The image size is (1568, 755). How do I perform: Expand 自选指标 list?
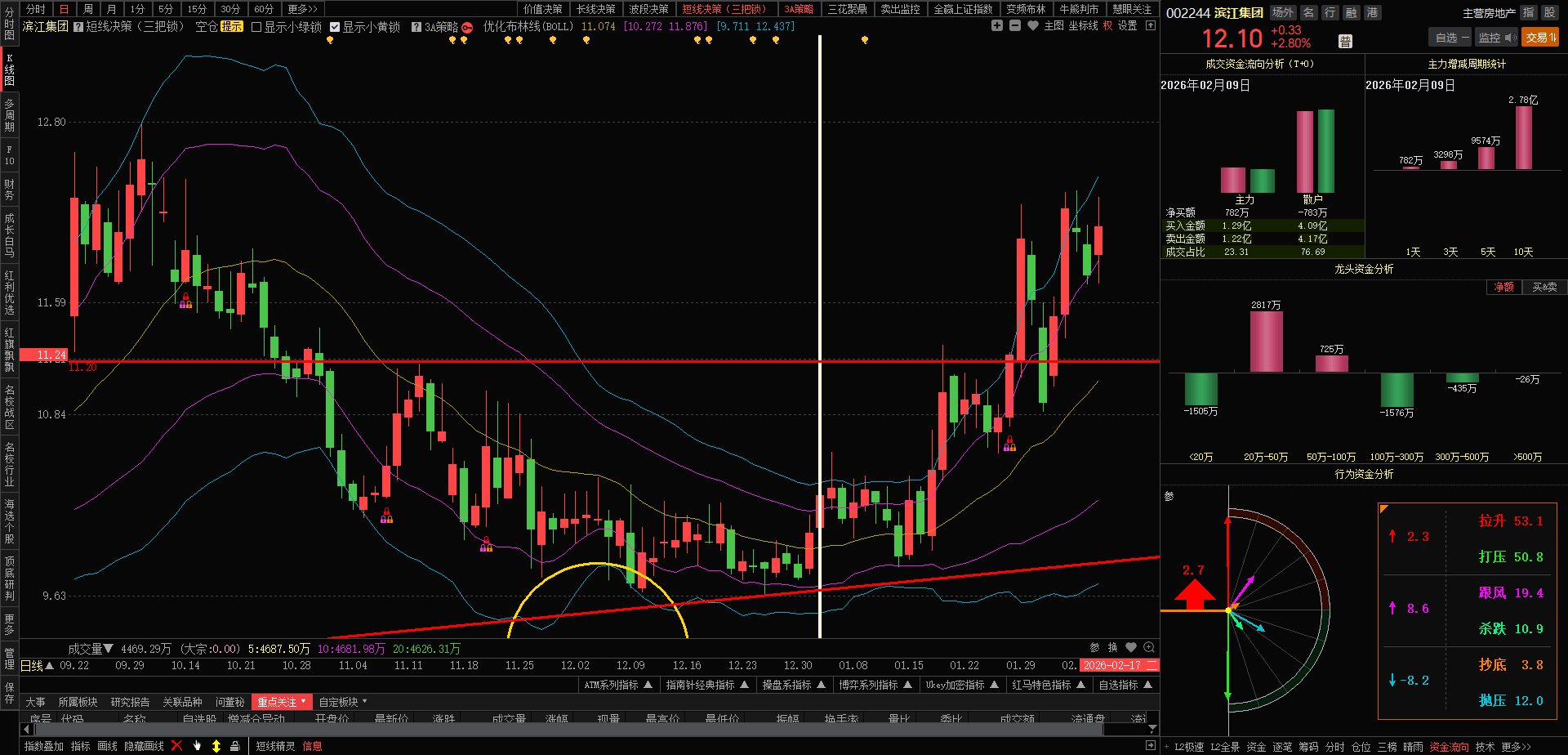pos(1125,685)
